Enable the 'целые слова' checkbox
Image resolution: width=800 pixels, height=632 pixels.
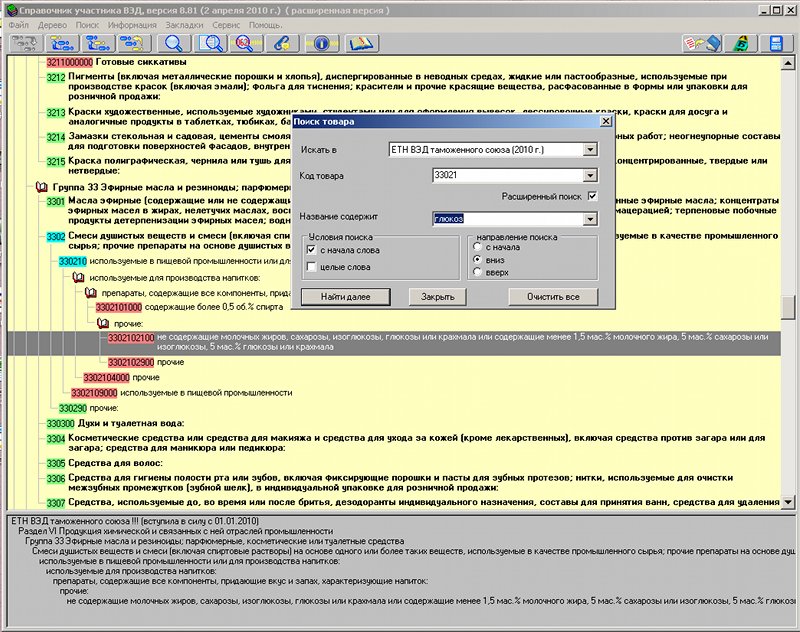(311, 267)
